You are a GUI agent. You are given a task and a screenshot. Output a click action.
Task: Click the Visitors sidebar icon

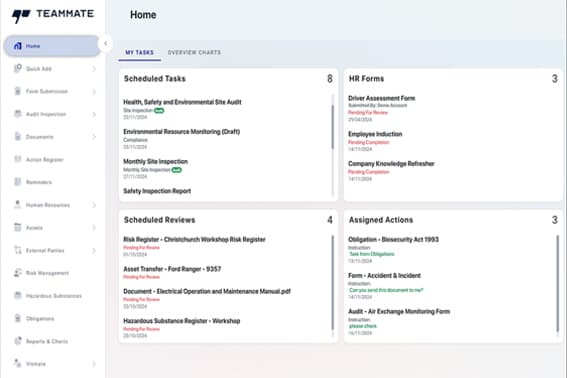[17, 364]
